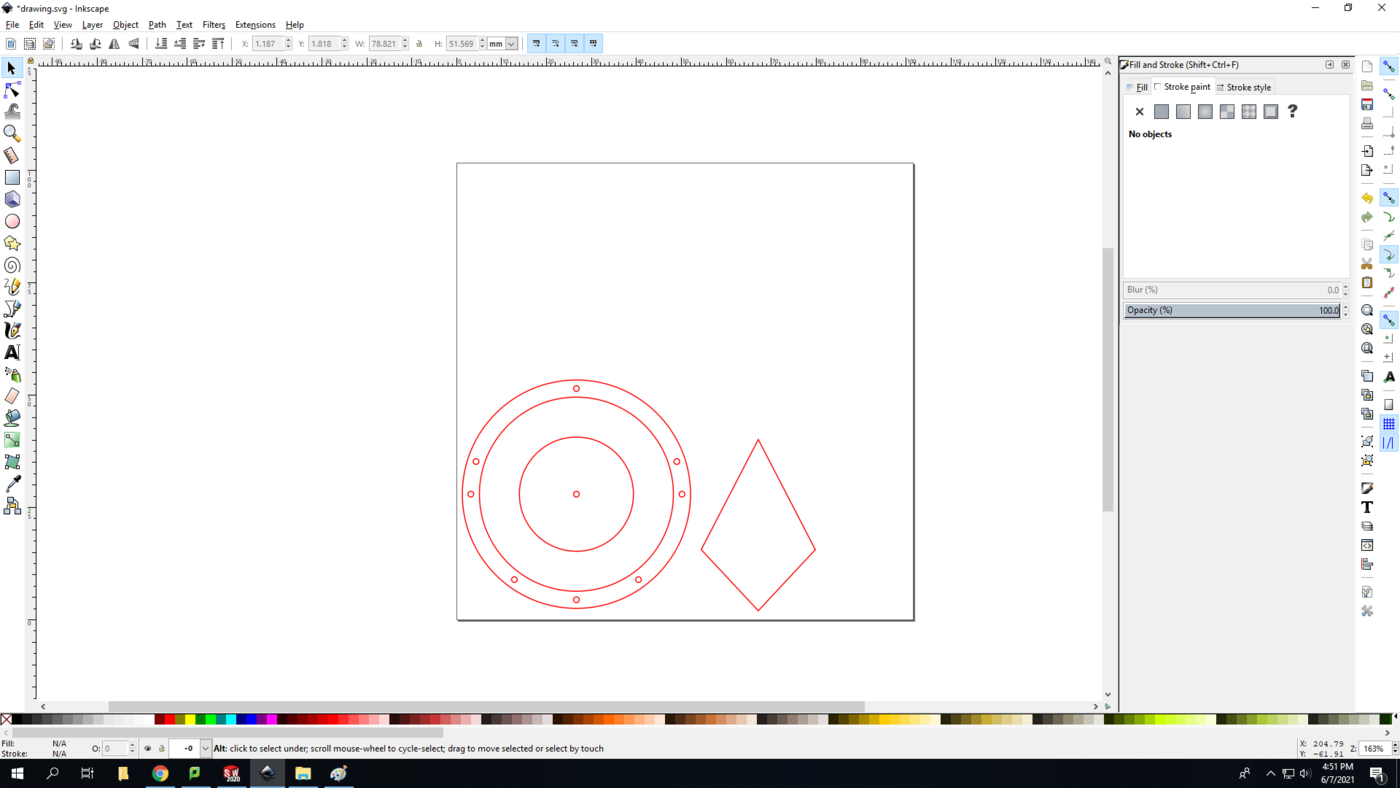Click the Opacity percent slider bar
The image size is (1400, 788).
(x=1232, y=311)
